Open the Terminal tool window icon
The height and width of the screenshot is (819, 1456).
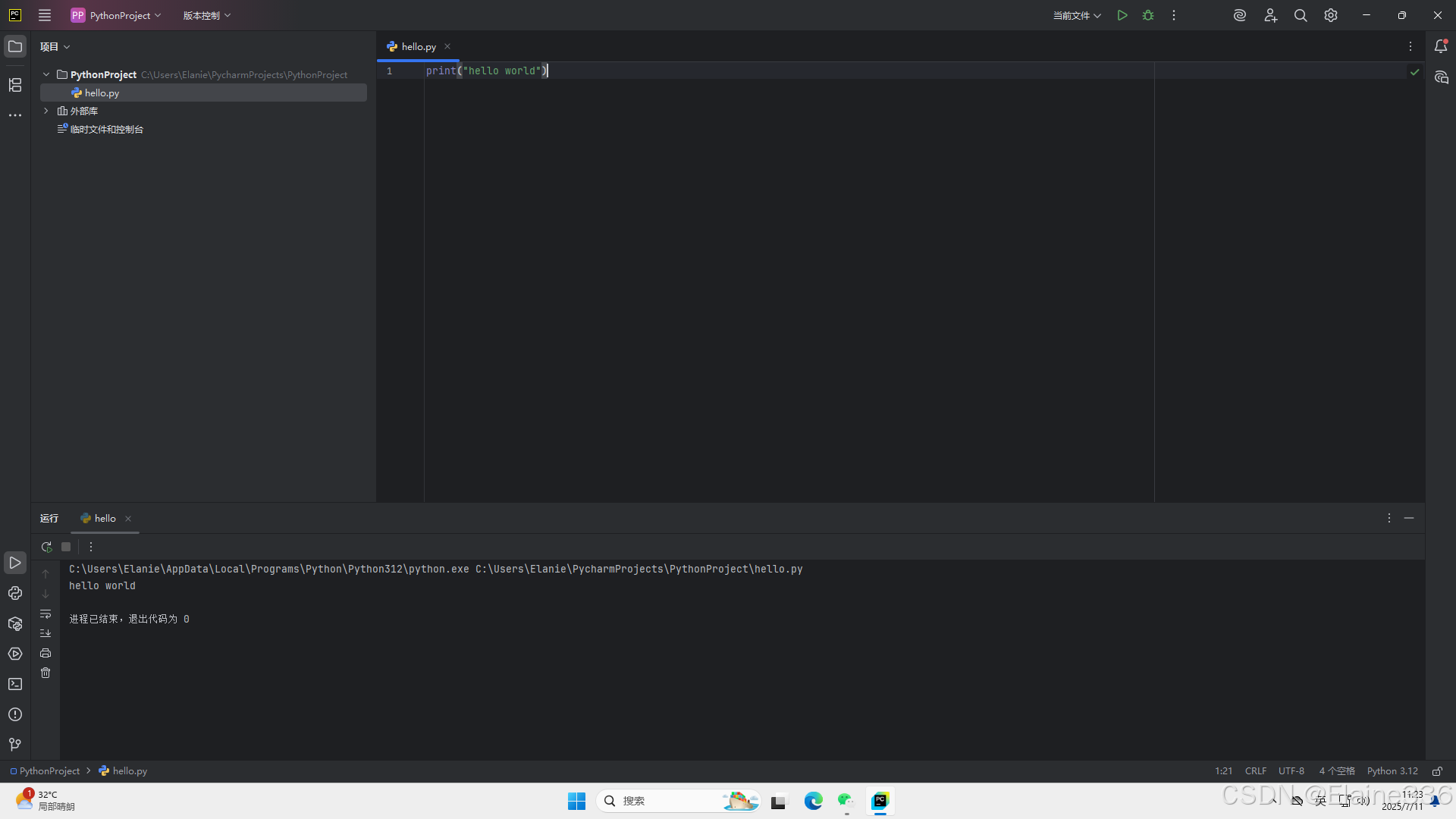click(x=15, y=684)
